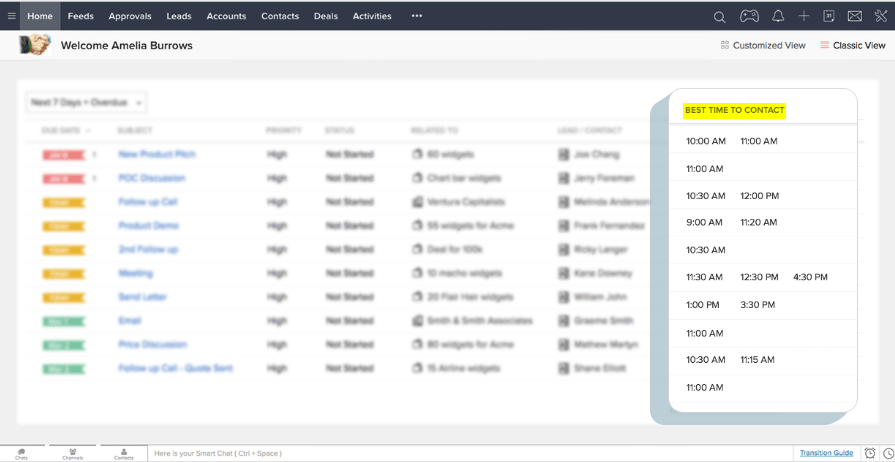Open Channels in the bottom bar
The height and width of the screenshot is (462, 895).
click(x=73, y=454)
